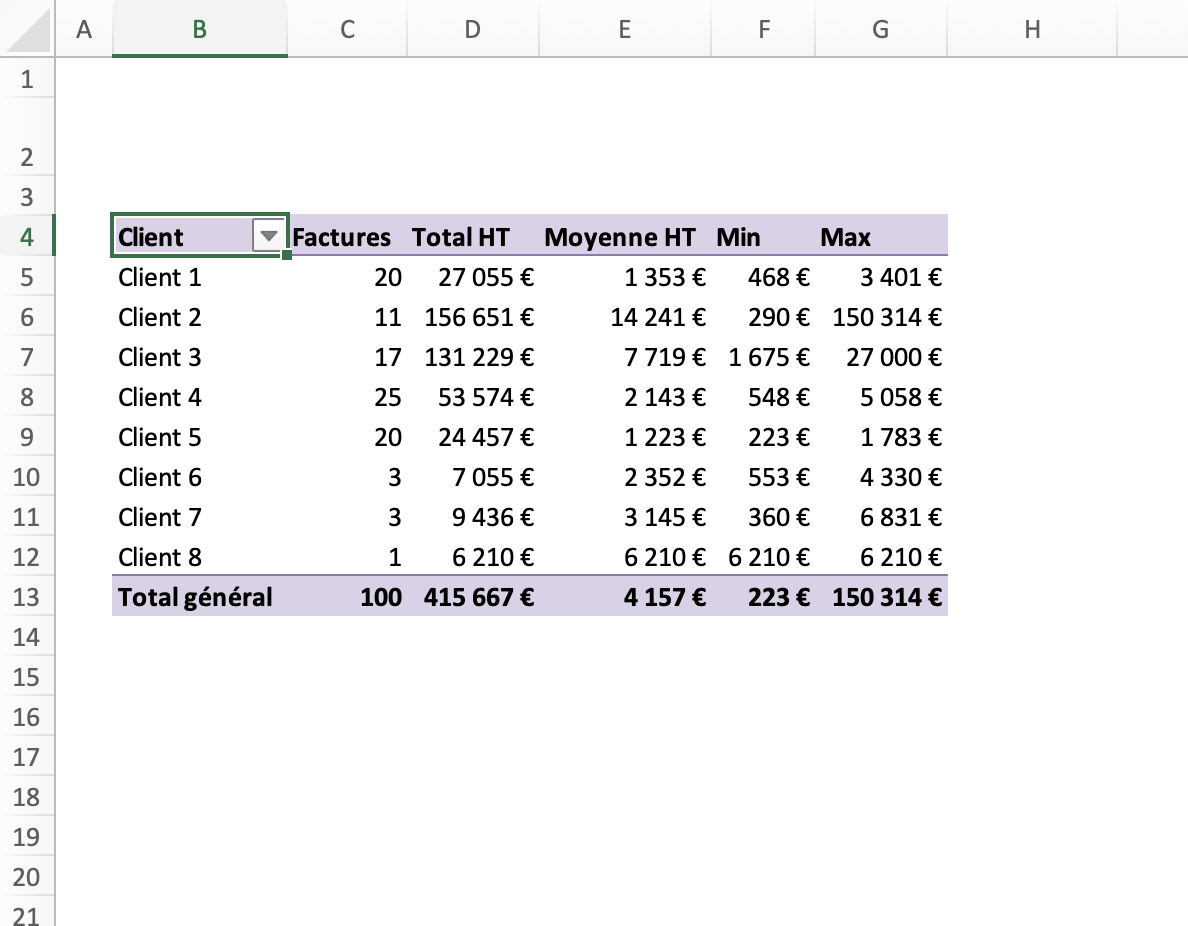Select row 1 header
The image size is (1188, 926).
coord(27,79)
